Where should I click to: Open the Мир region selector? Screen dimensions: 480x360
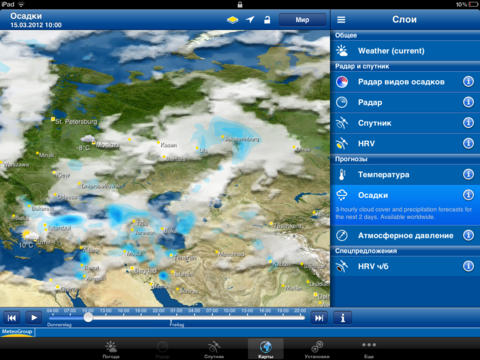(x=302, y=20)
